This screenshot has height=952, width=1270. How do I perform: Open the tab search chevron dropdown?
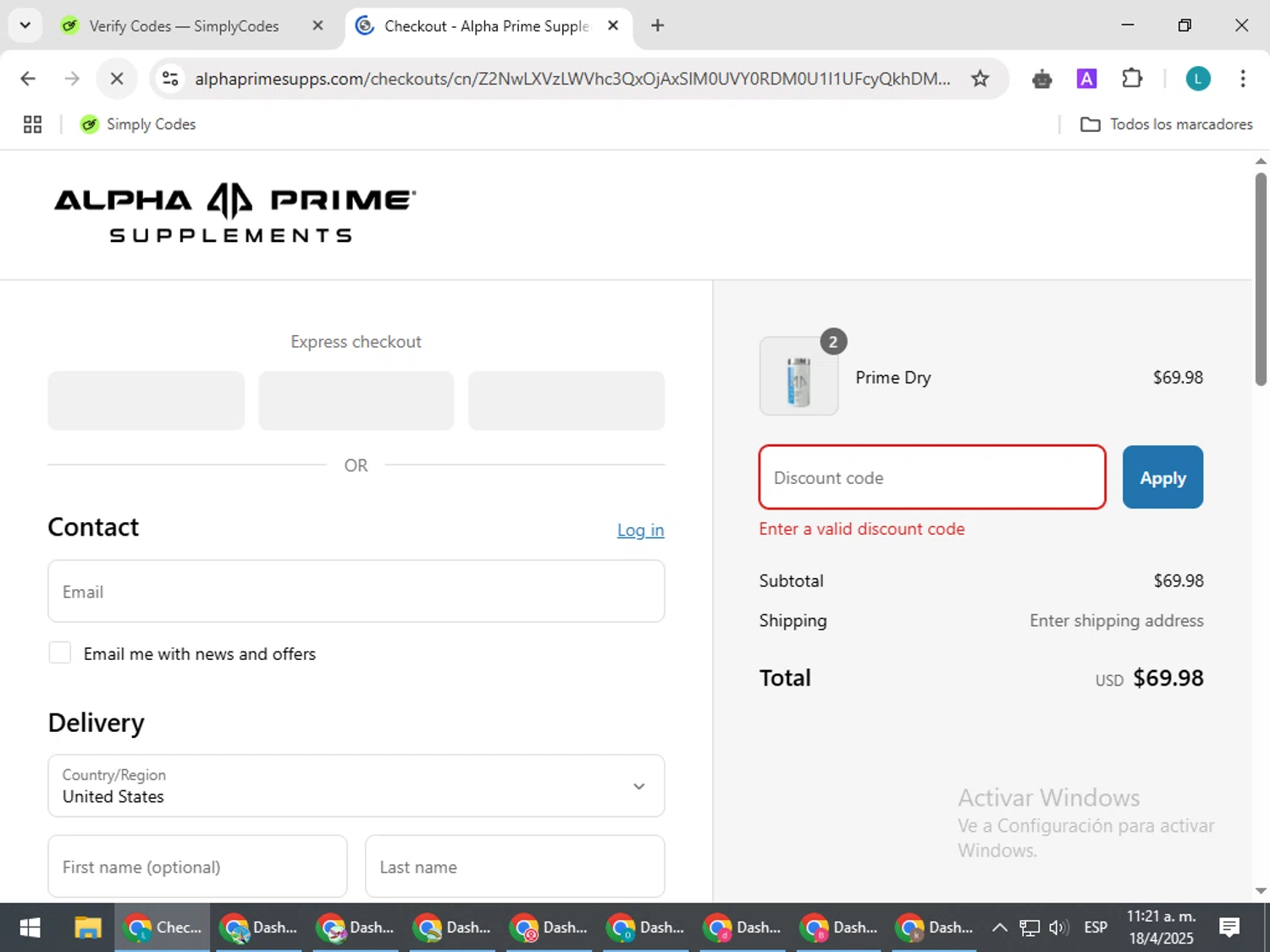(25, 25)
